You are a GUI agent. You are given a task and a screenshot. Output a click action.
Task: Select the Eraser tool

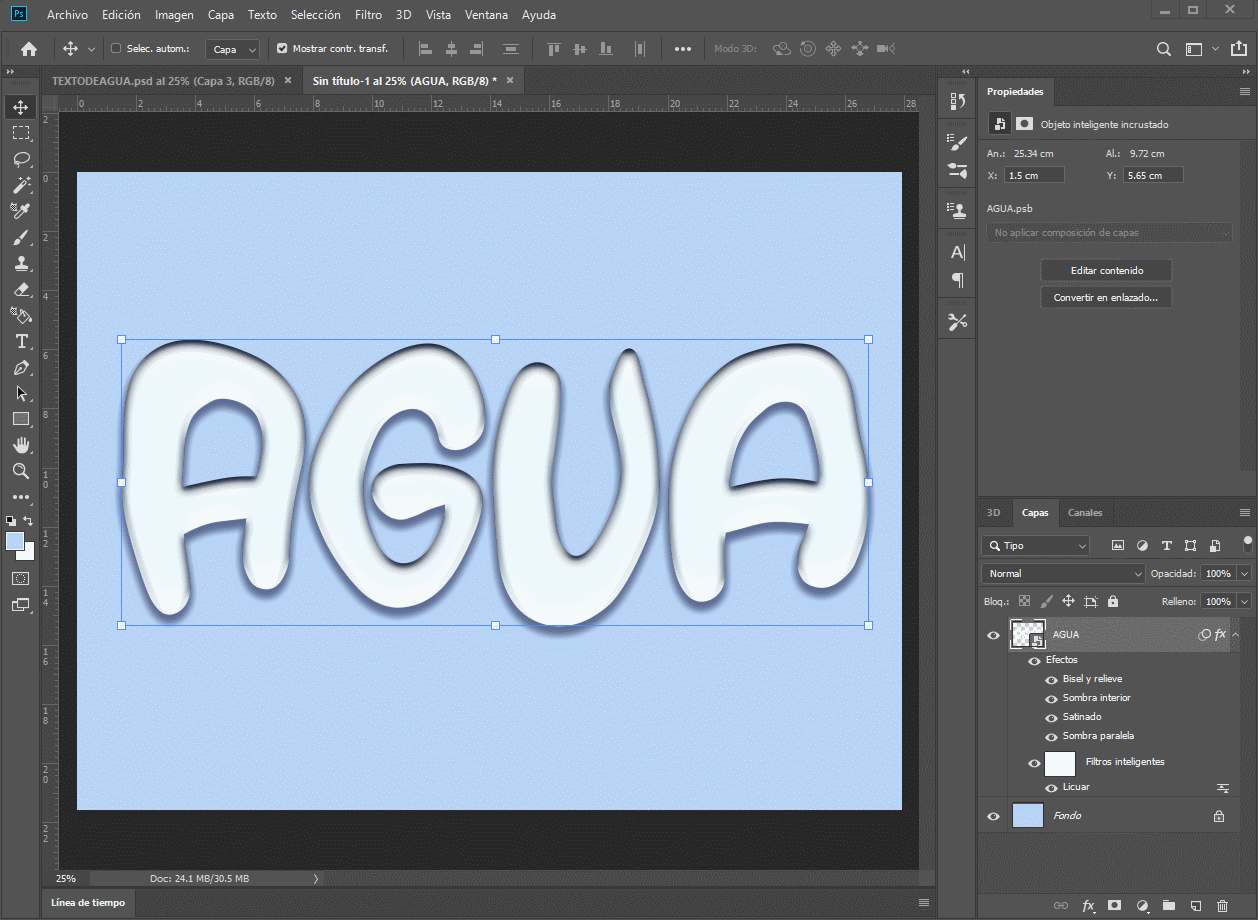21,290
